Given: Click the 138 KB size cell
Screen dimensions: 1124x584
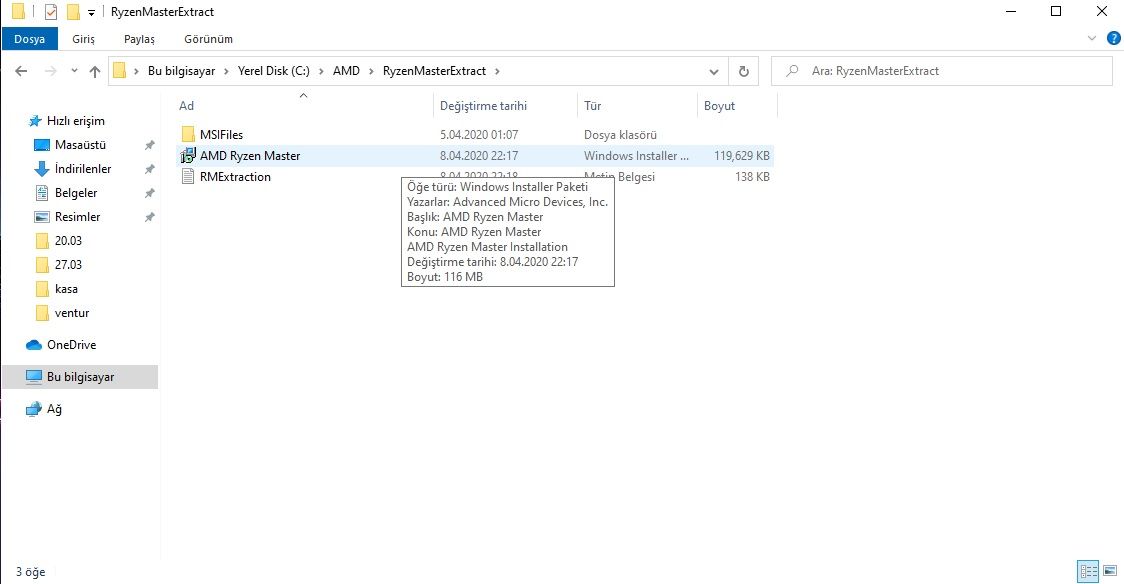Looking at the screenshot, I should (x=752, y=176).
